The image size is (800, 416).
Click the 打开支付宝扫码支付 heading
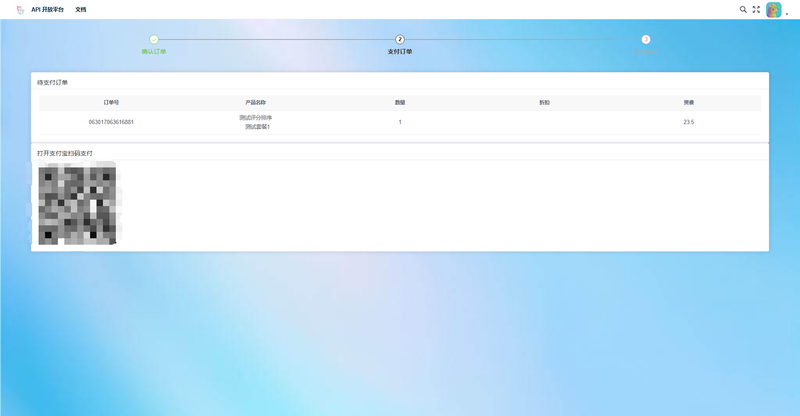[x=65, y=153]
